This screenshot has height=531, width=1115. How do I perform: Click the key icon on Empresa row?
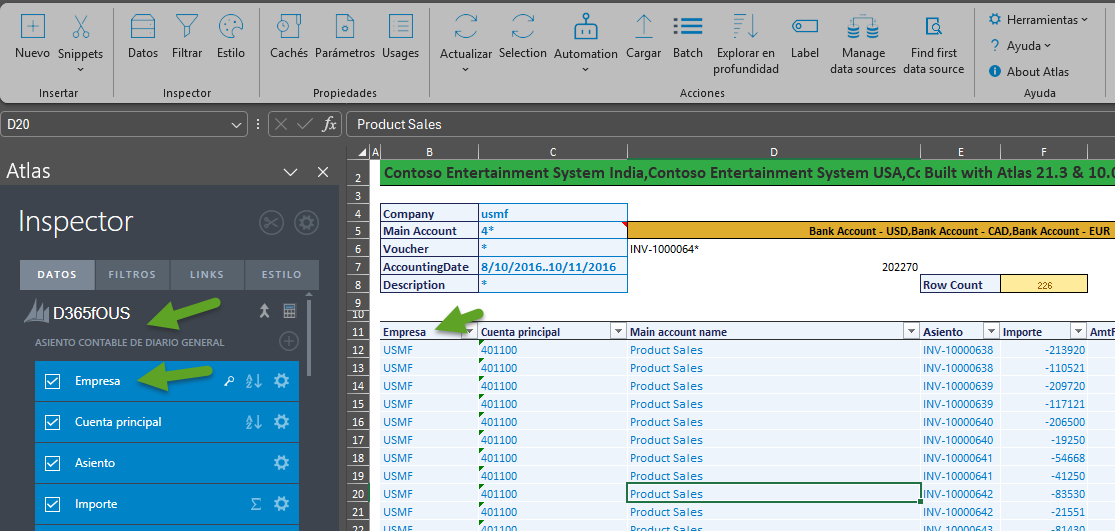tap(228, 381)
